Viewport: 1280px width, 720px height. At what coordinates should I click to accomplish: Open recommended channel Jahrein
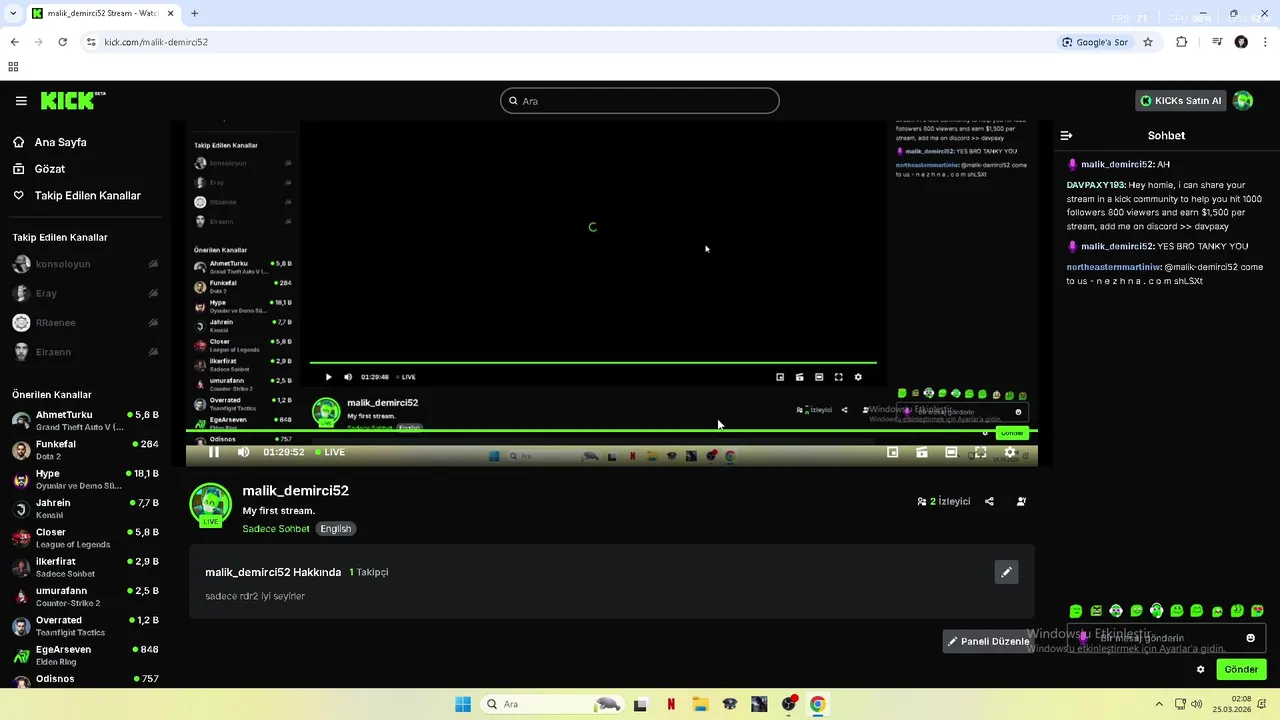(85, 508)
